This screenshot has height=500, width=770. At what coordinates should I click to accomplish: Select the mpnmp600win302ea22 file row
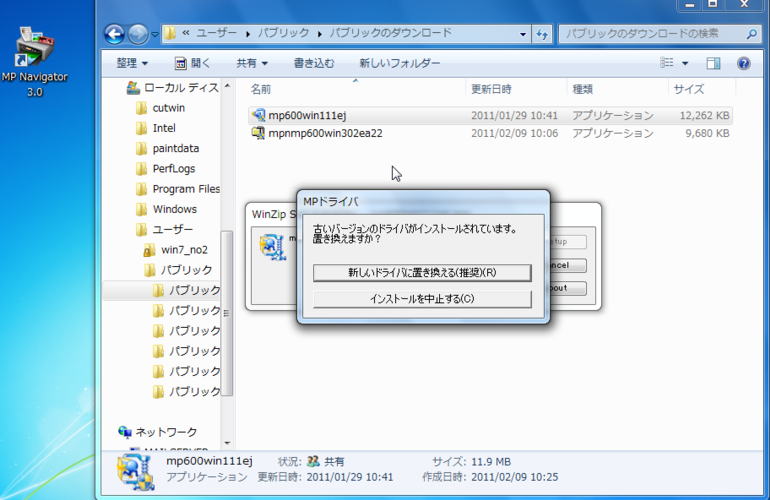click(x=490, y=133)
